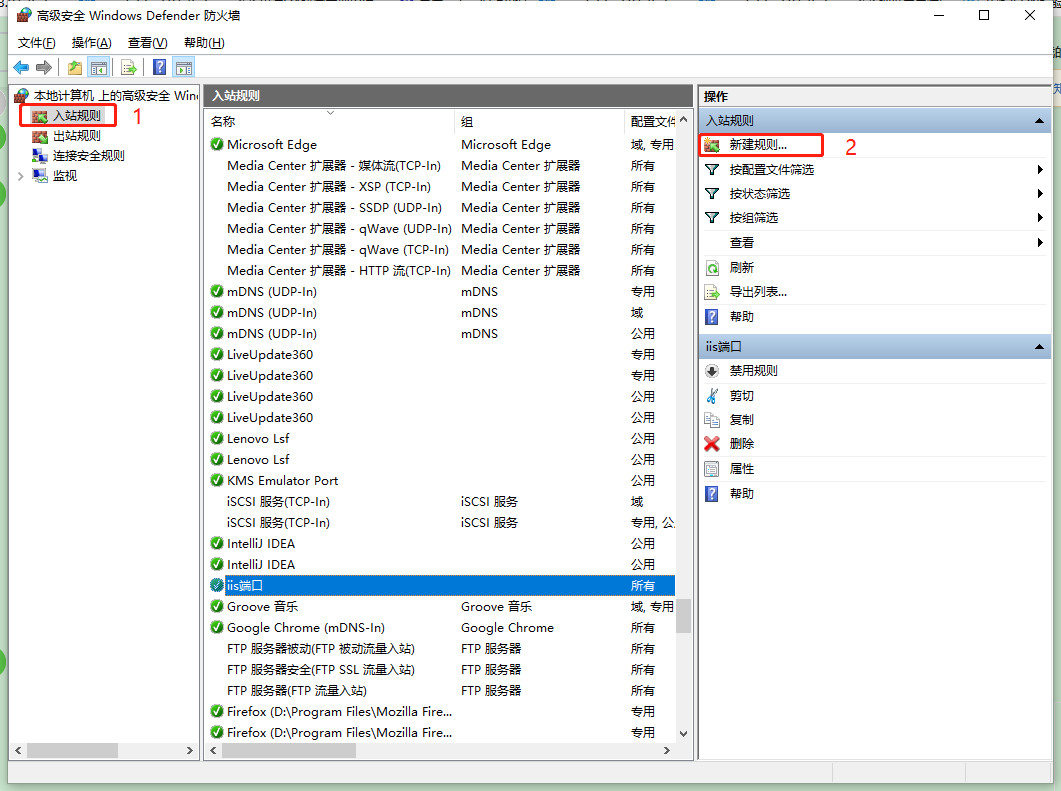Click left tree horizontal scrollbar right arrow
This screenshot has width=1061, height=791.
[189, 750]
